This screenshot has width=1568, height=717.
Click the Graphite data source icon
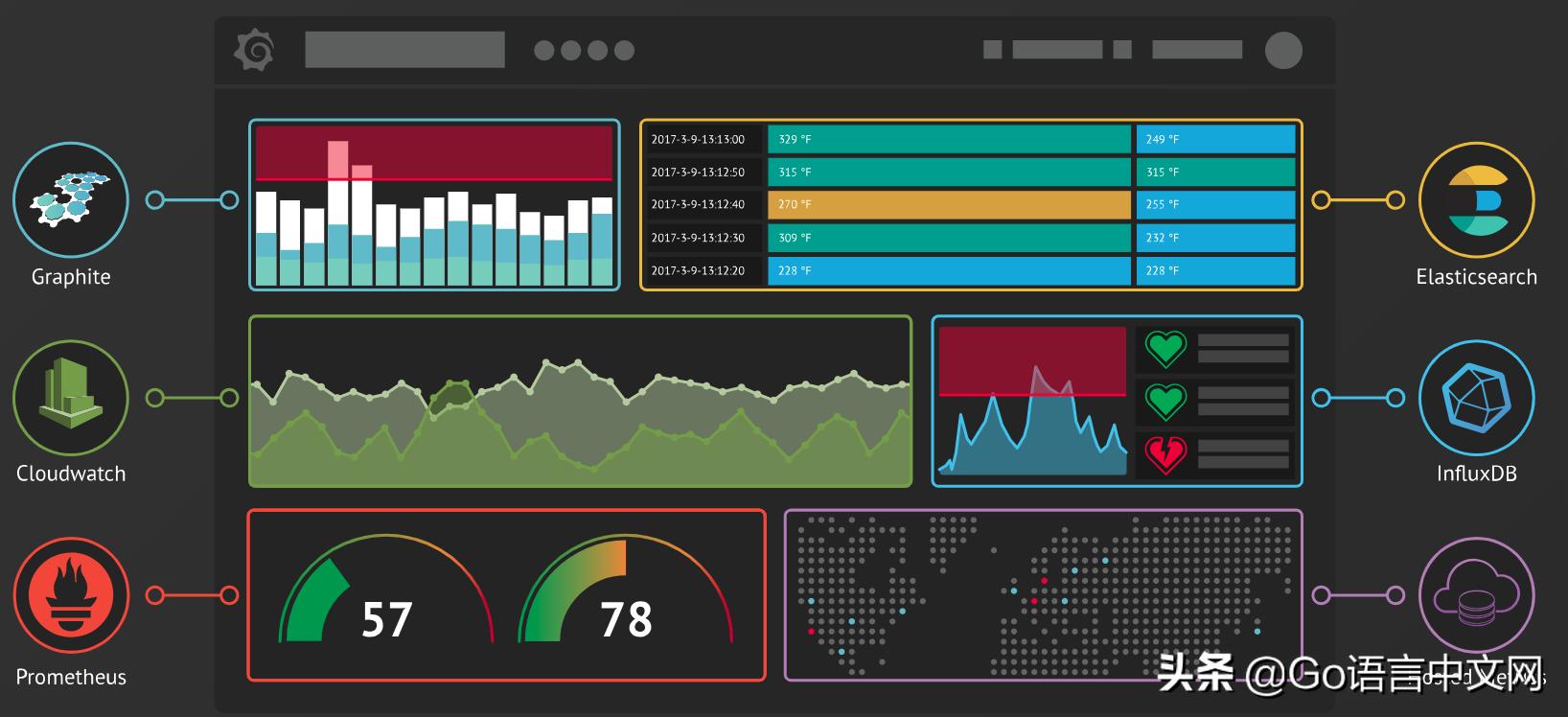point(71,199)
